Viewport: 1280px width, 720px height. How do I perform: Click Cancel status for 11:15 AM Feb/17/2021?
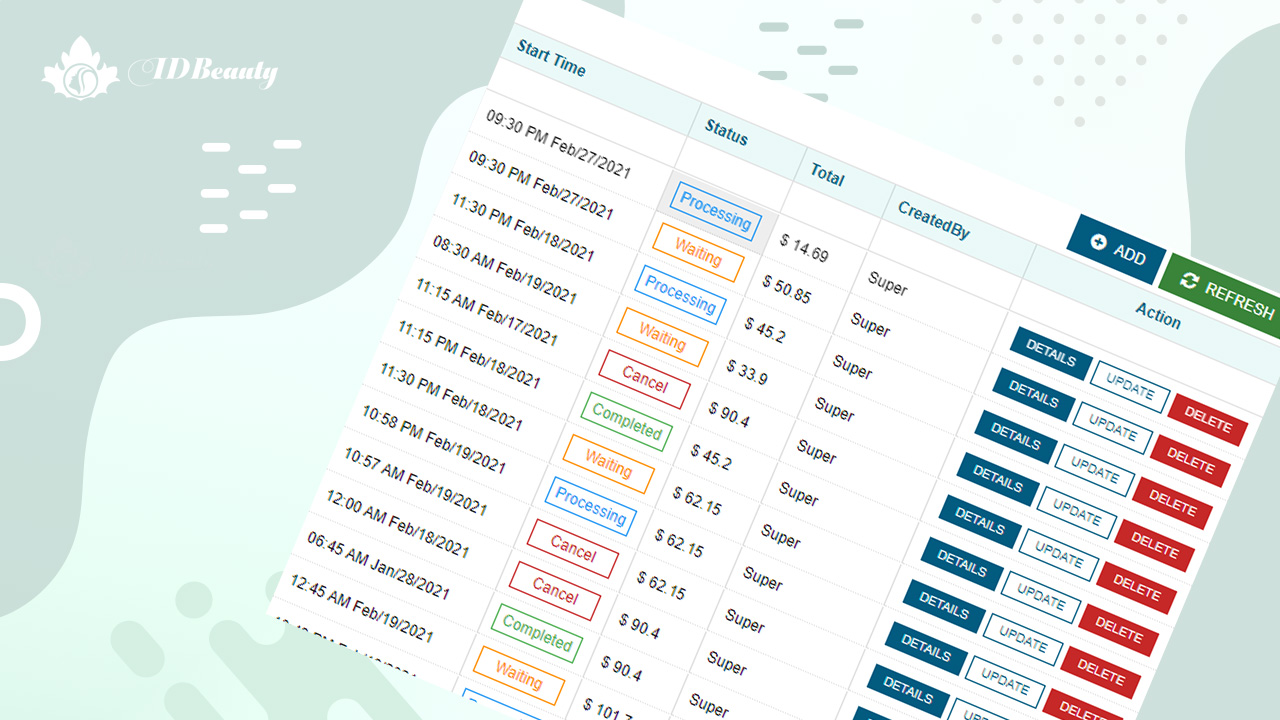pos(644,379)
